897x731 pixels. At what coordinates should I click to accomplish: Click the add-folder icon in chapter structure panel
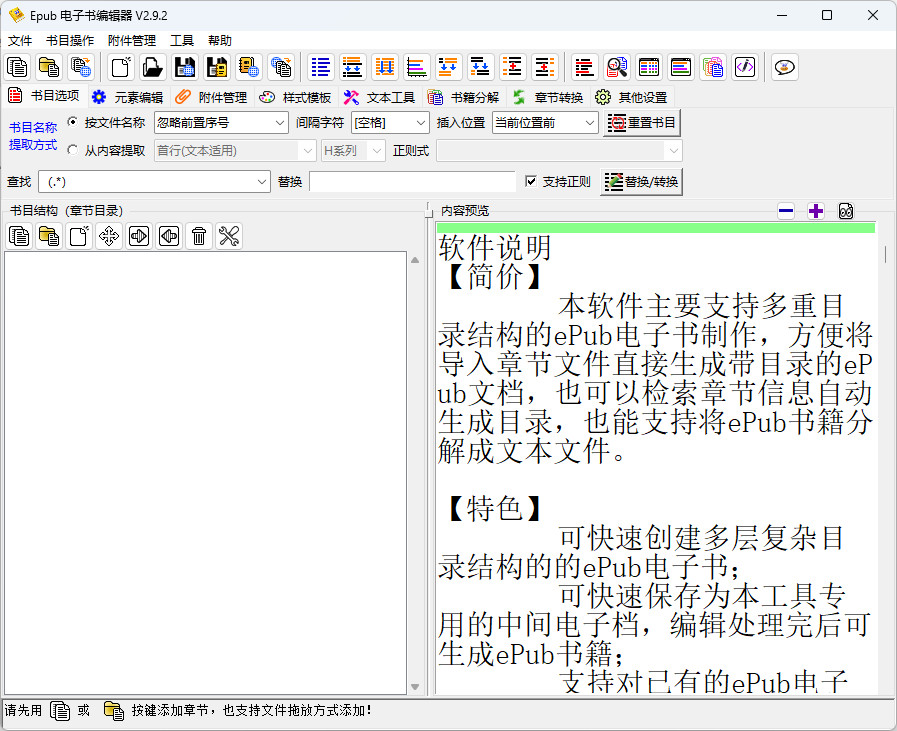click(x=49, y=236)
